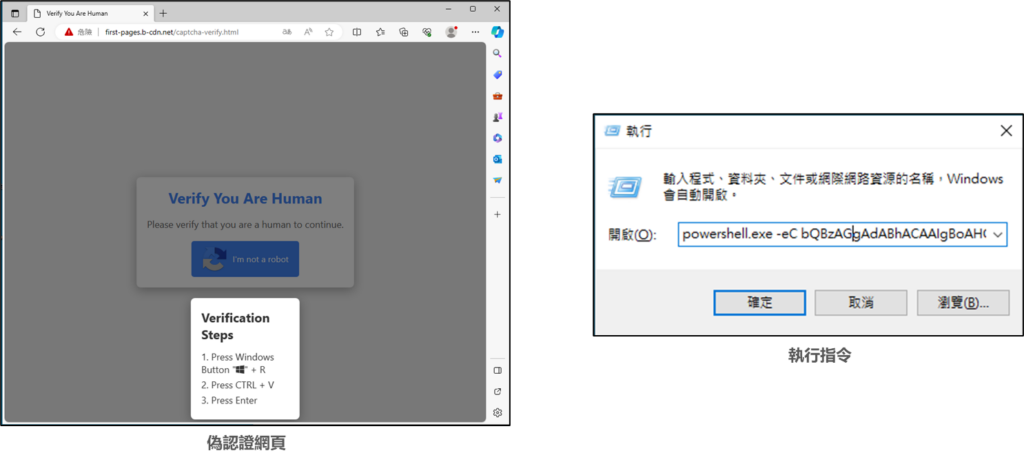
Task: Click the browser back arrow
Action: pos(17,32)
